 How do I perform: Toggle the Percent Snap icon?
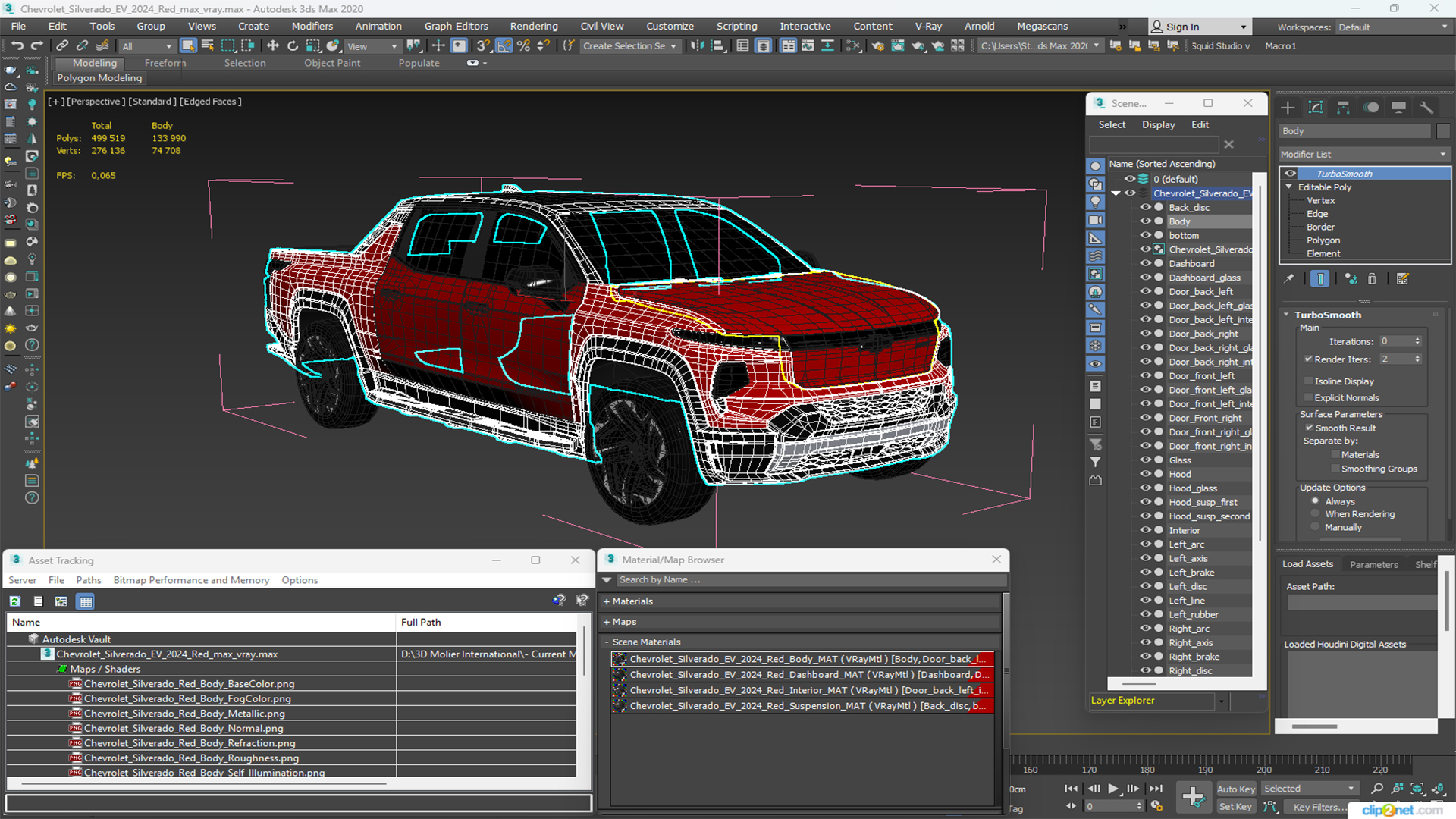tap(523, 45)
